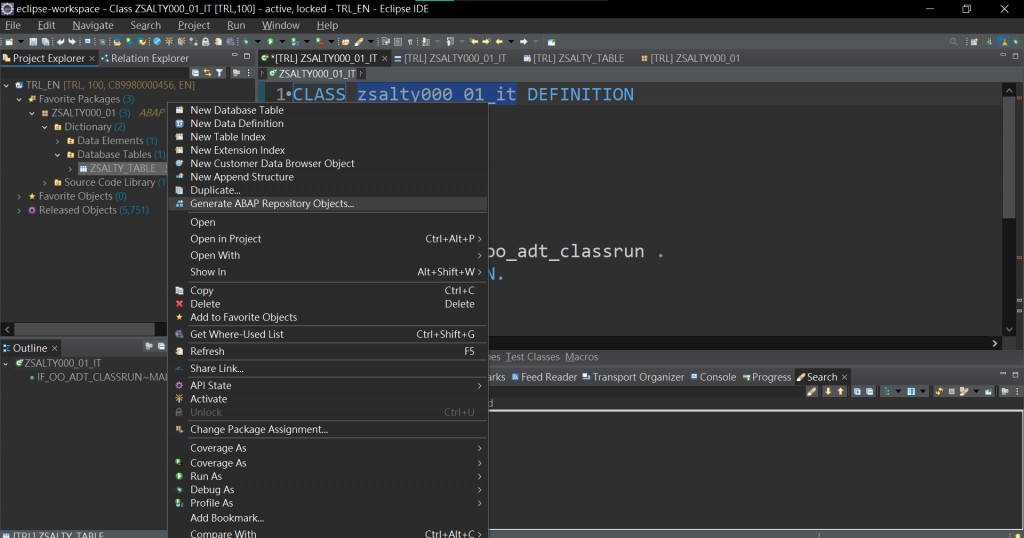The image size is (1024, 538).
Task: Expand the Data Elements folder
Action: pyautogui.click(x=57, y=141)
